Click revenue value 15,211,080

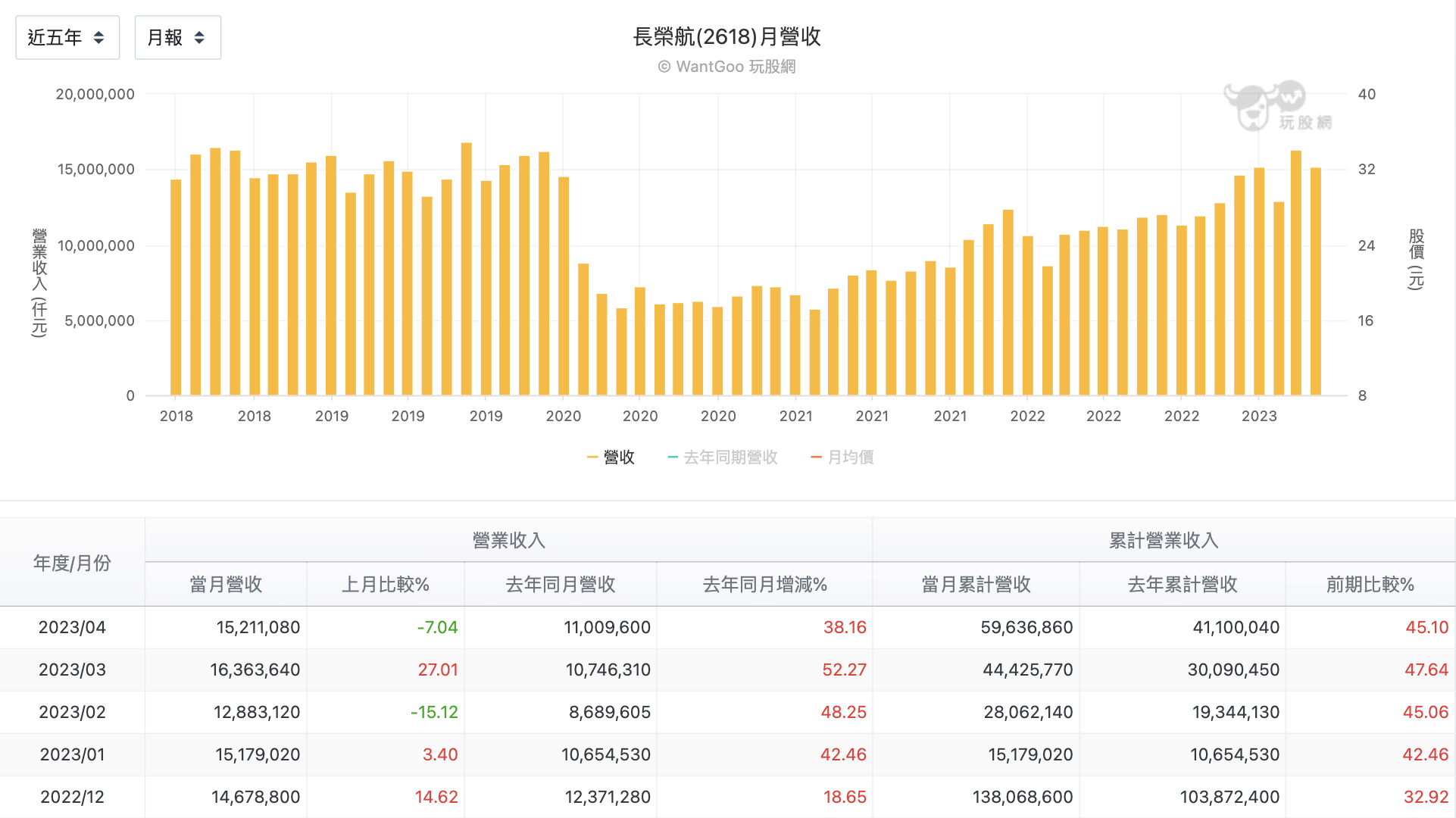(258, 627)
